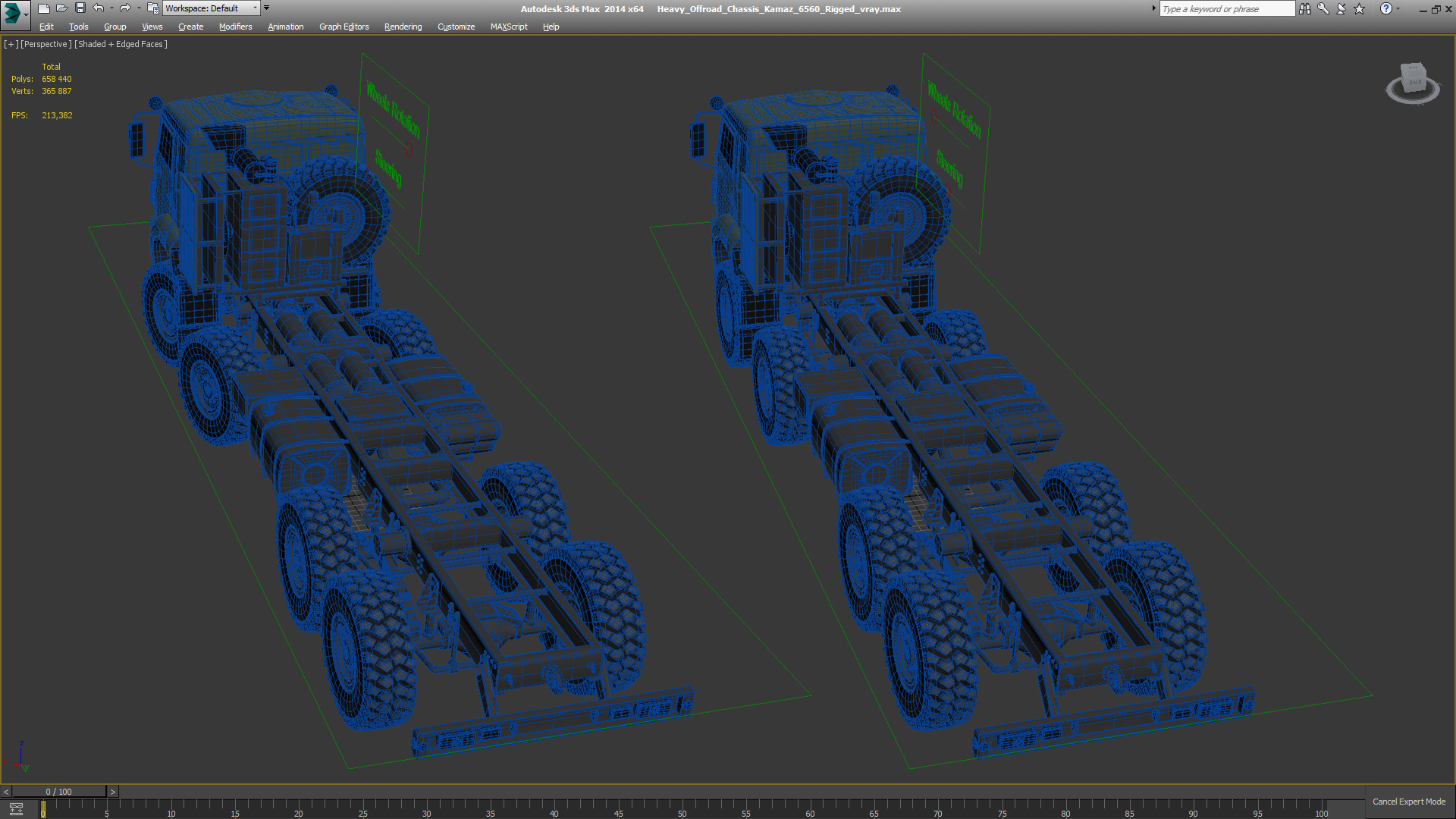
Task: Click the Subscription Center key icon
Action: click(1323, 8)
